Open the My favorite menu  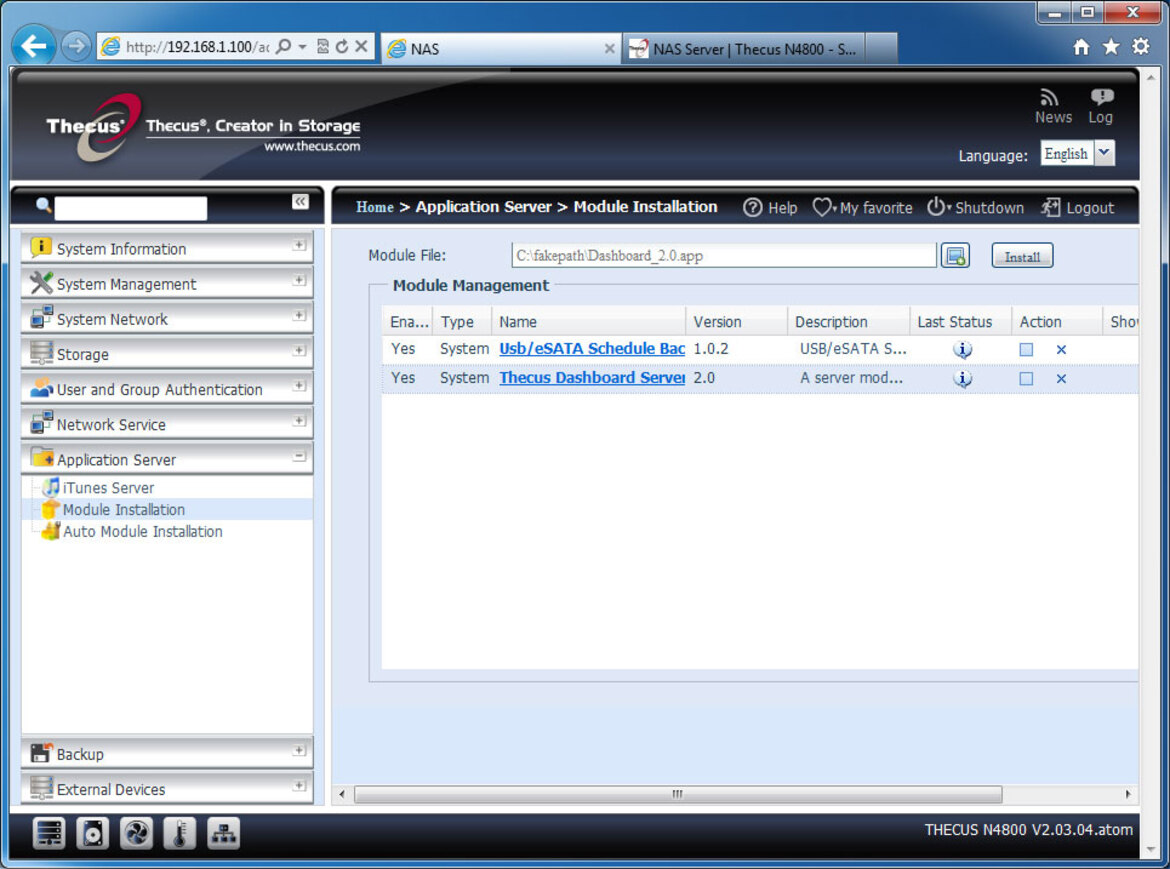863,207
